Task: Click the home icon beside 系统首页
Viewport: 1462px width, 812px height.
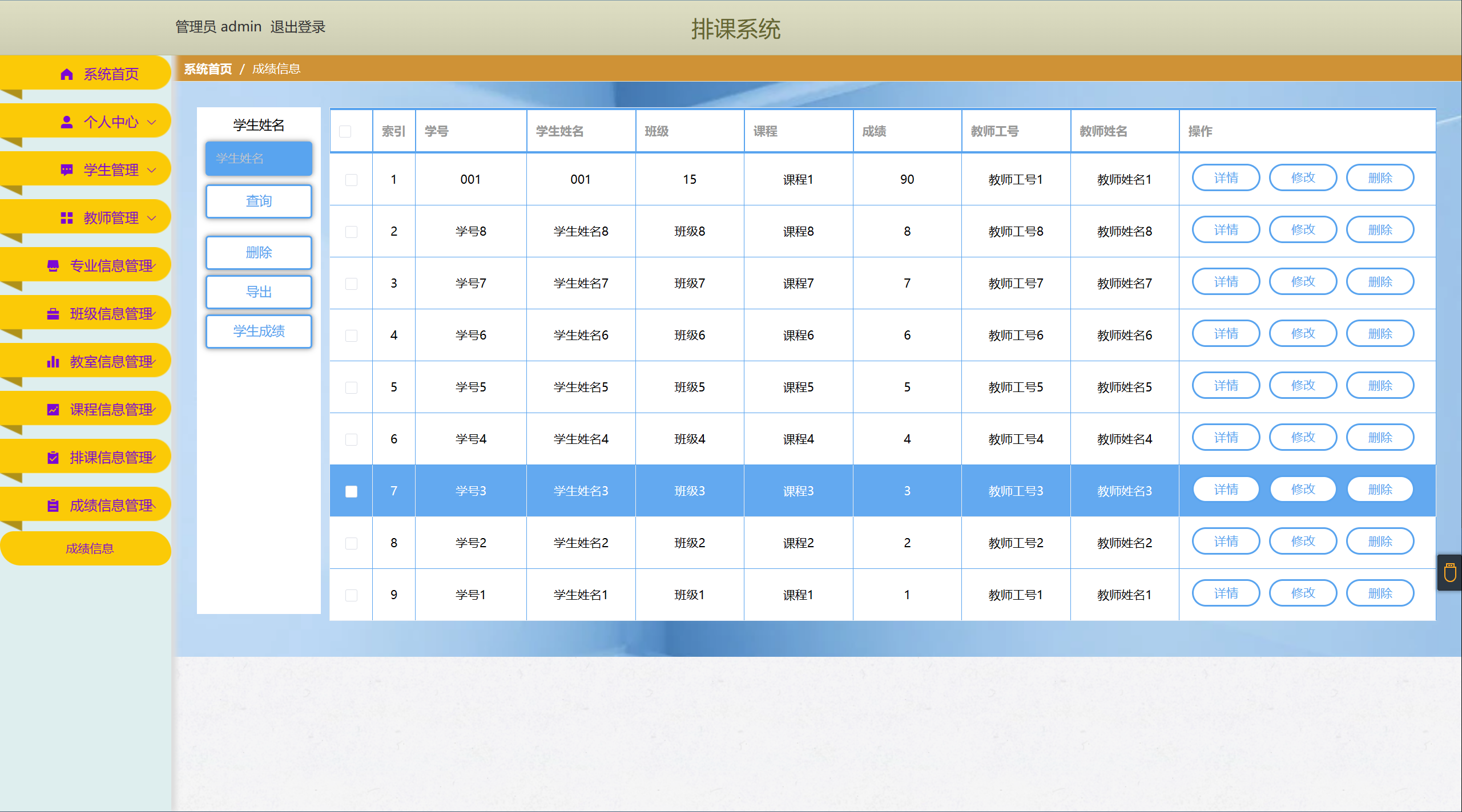Action: (67, 74)
